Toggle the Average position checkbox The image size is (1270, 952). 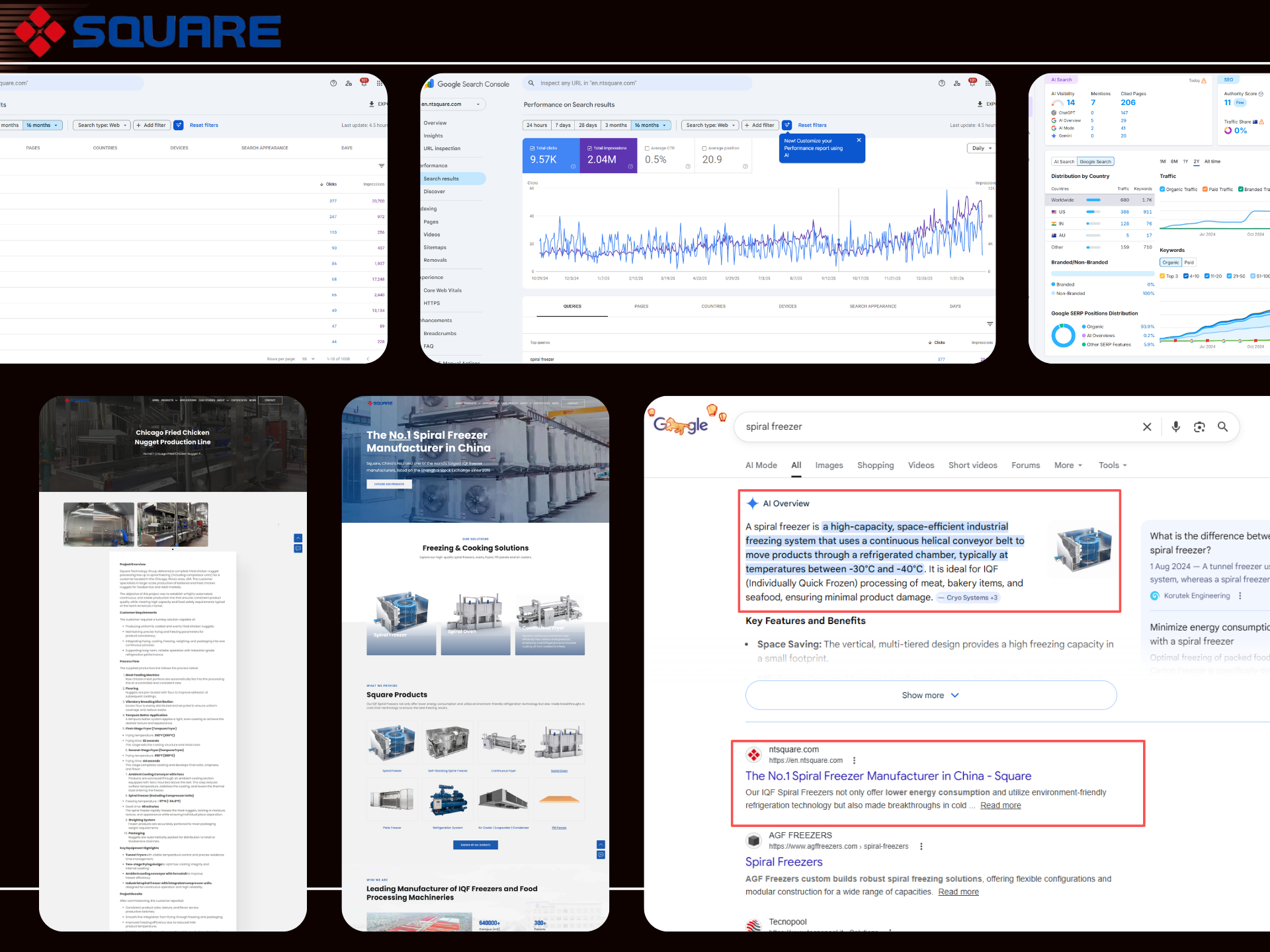pos(704,148)
